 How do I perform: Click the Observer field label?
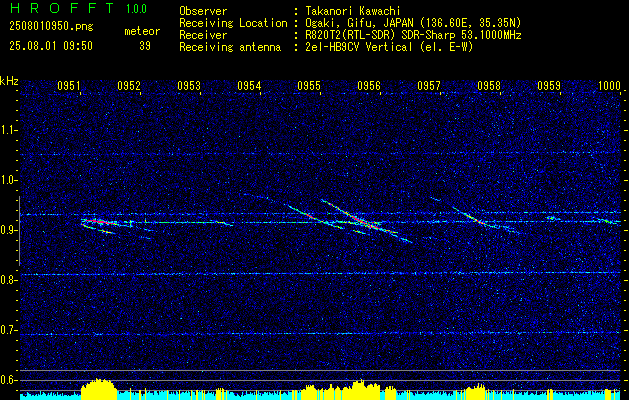[203, 12]
